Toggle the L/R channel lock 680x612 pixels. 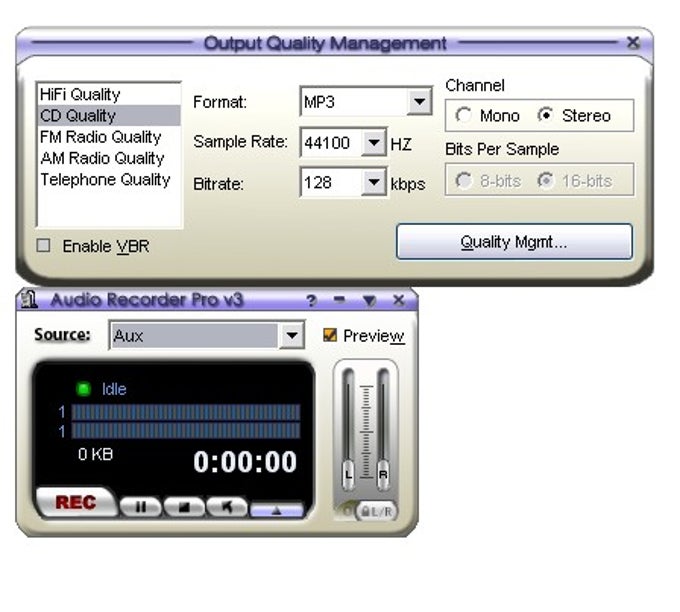pos(377,512)
